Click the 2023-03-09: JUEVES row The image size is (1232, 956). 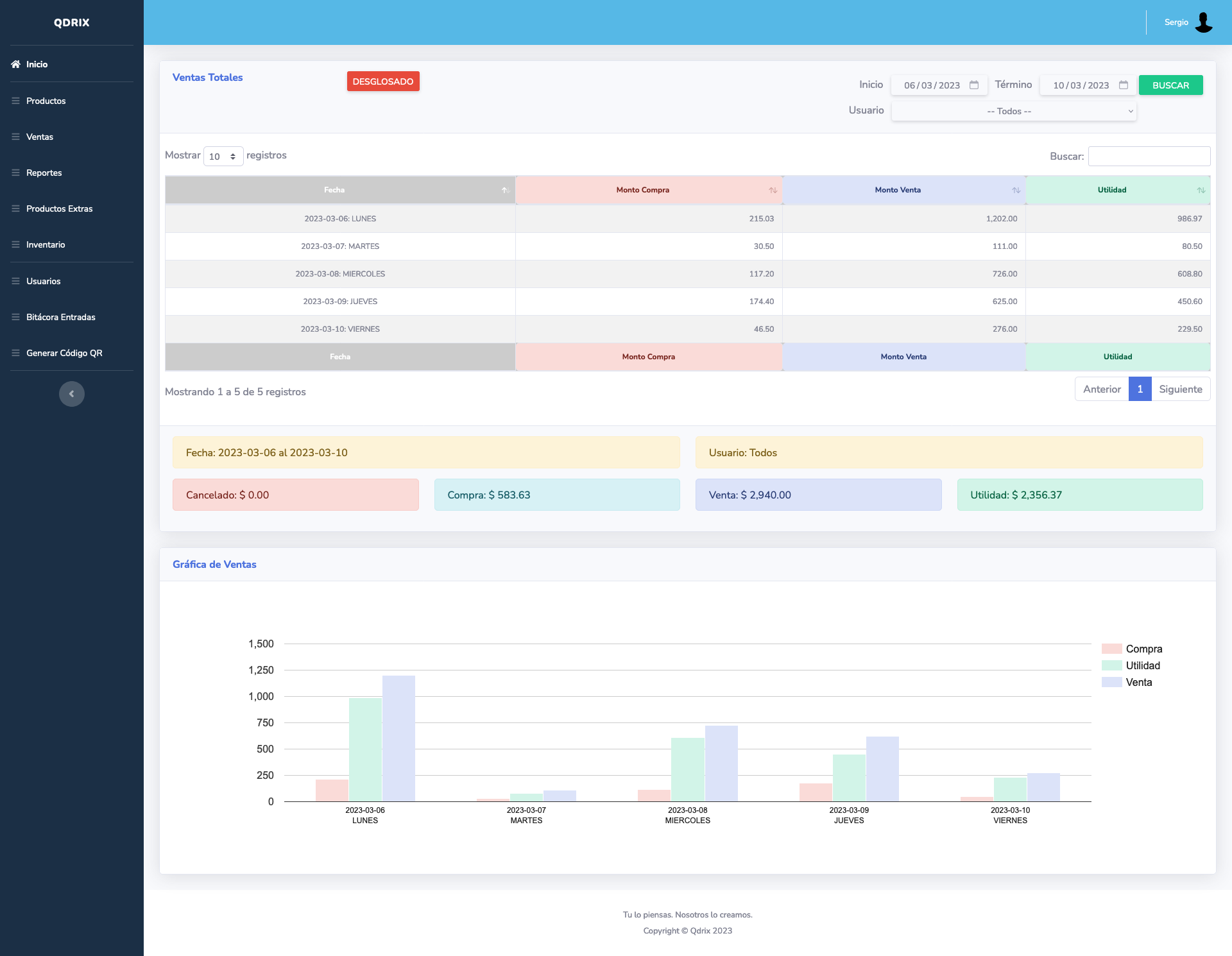[x=688, y=302]
